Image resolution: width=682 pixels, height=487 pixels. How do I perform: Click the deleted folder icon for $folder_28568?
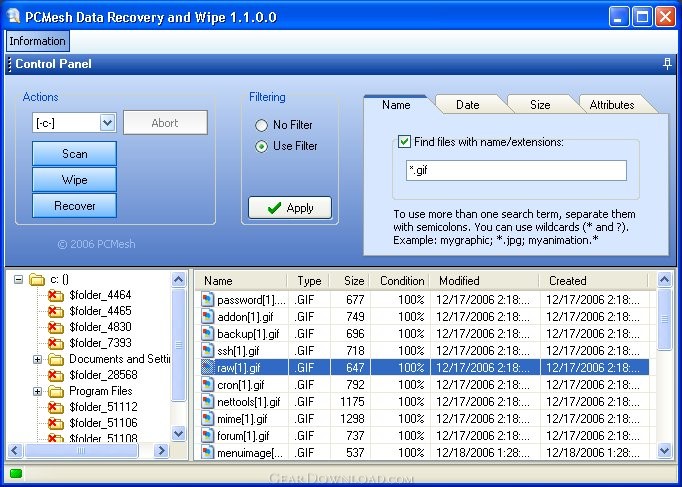click(55, 375)
